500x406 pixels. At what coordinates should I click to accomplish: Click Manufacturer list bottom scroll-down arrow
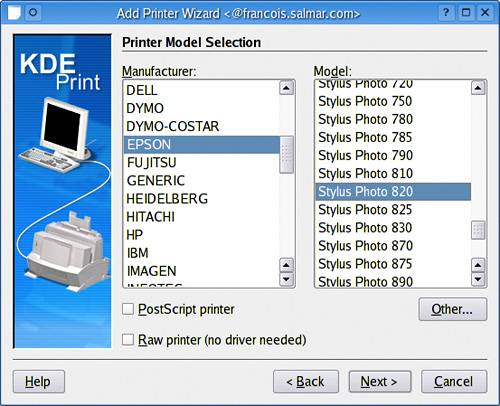point(286,279)
